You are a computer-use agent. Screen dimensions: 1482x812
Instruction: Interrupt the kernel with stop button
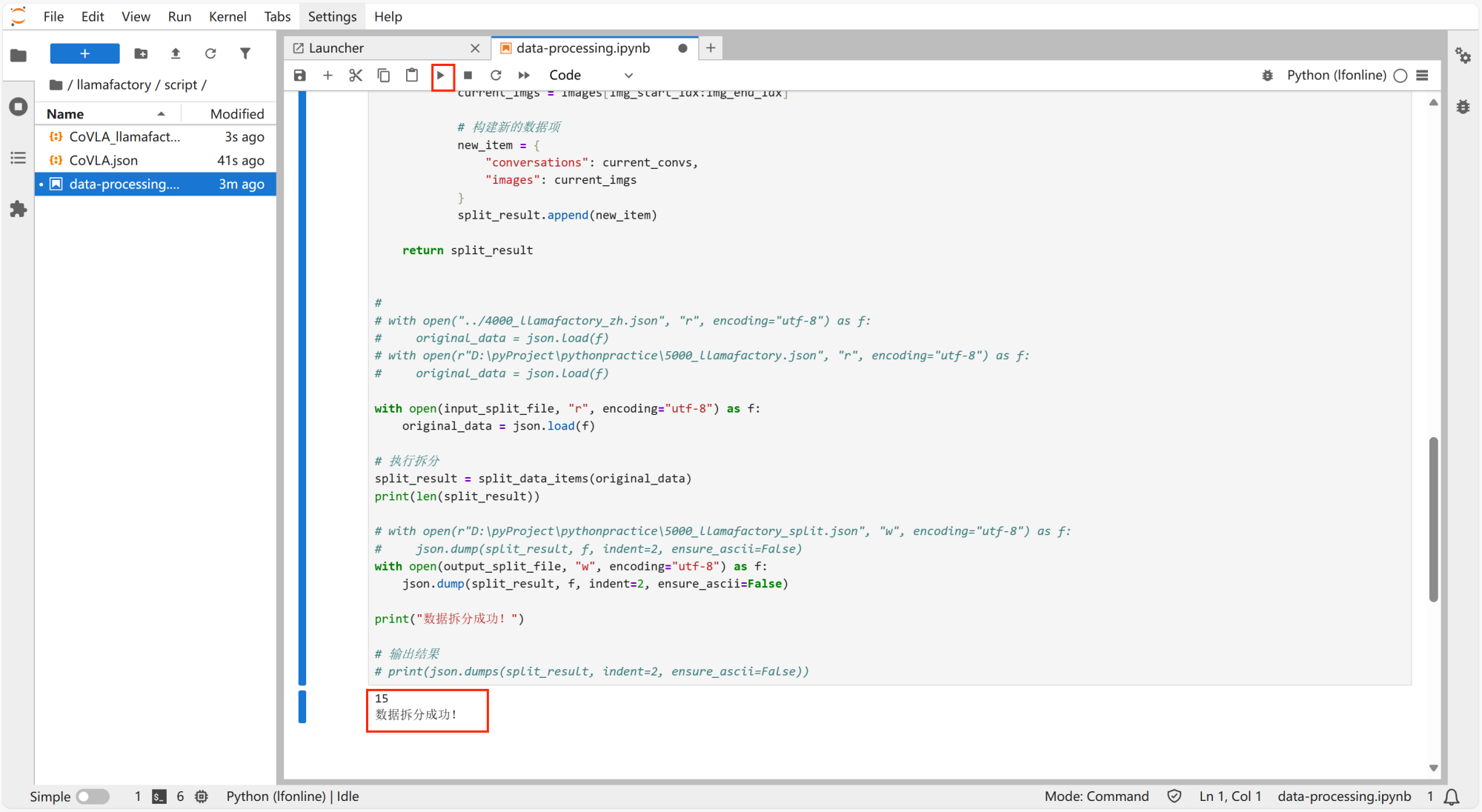click(468, 75)
